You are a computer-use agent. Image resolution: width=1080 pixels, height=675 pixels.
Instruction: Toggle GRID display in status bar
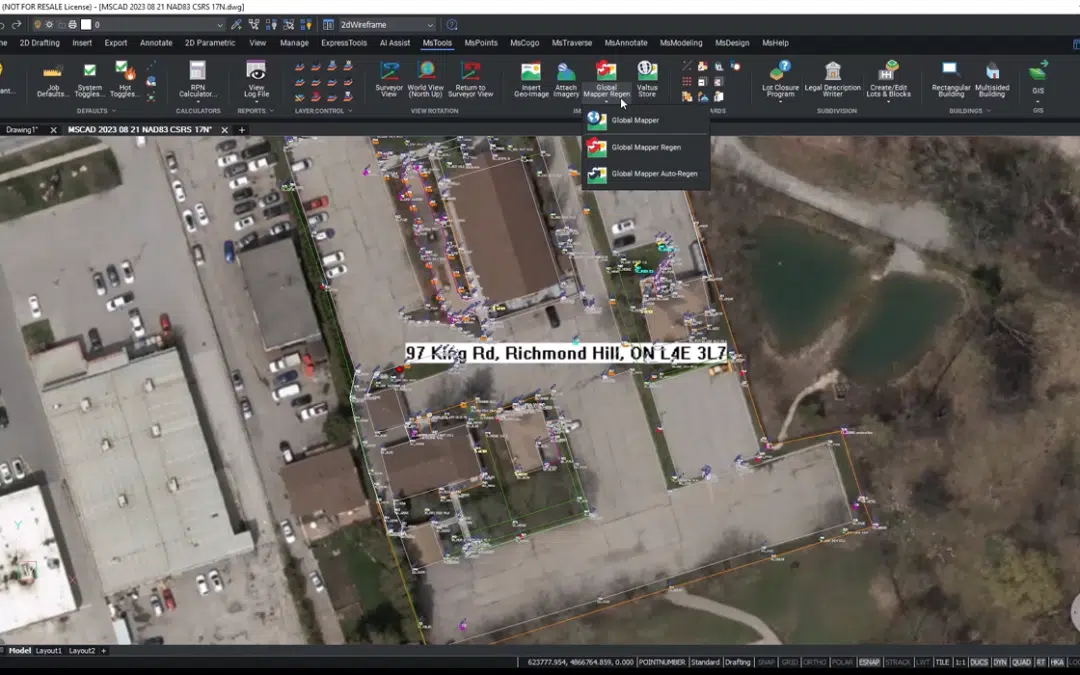pos(790,662)
